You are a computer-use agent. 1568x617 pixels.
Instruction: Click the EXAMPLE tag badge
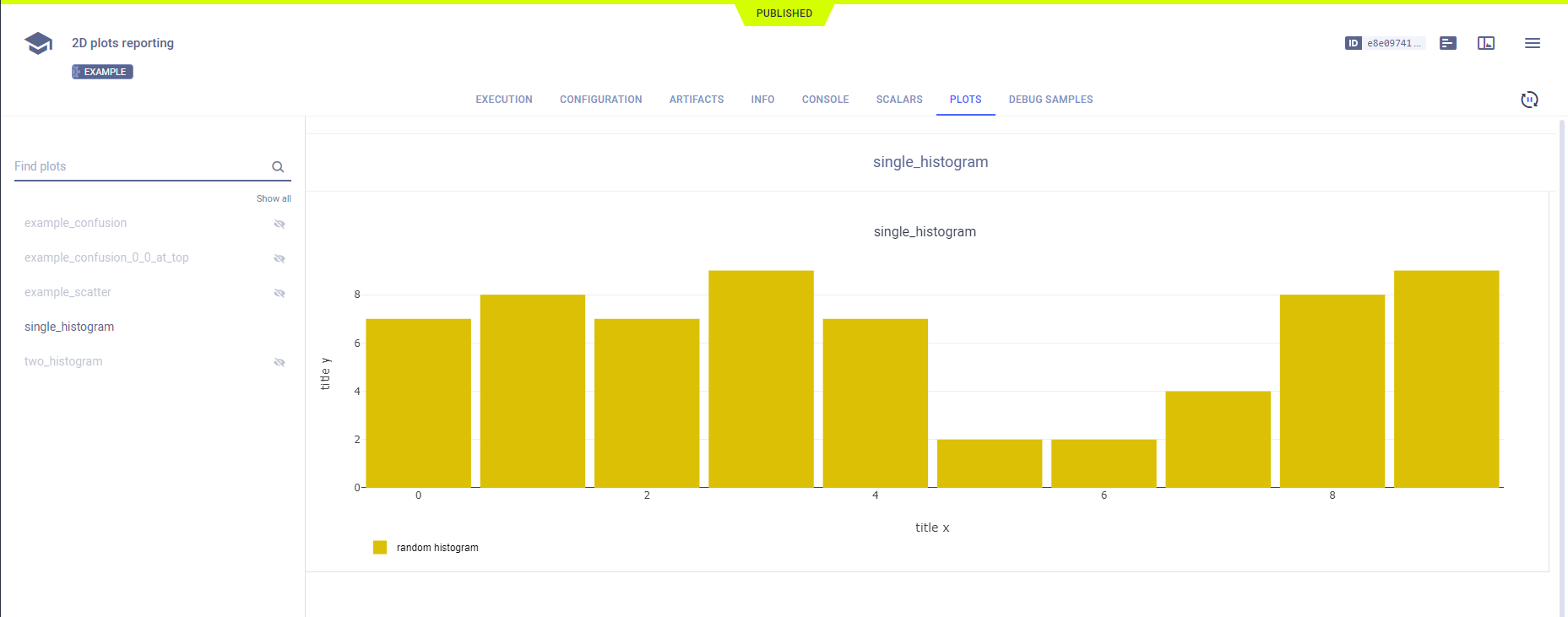point(102,72)
